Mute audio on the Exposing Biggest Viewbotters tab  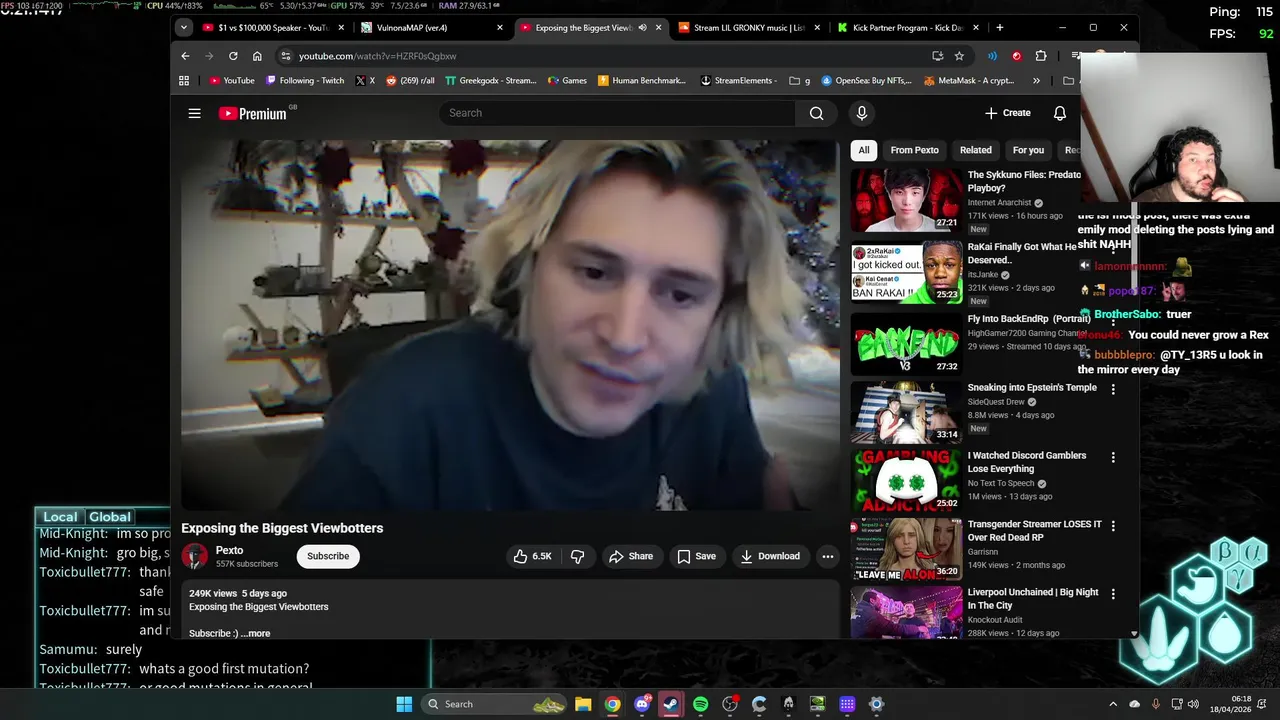[642, 28]
